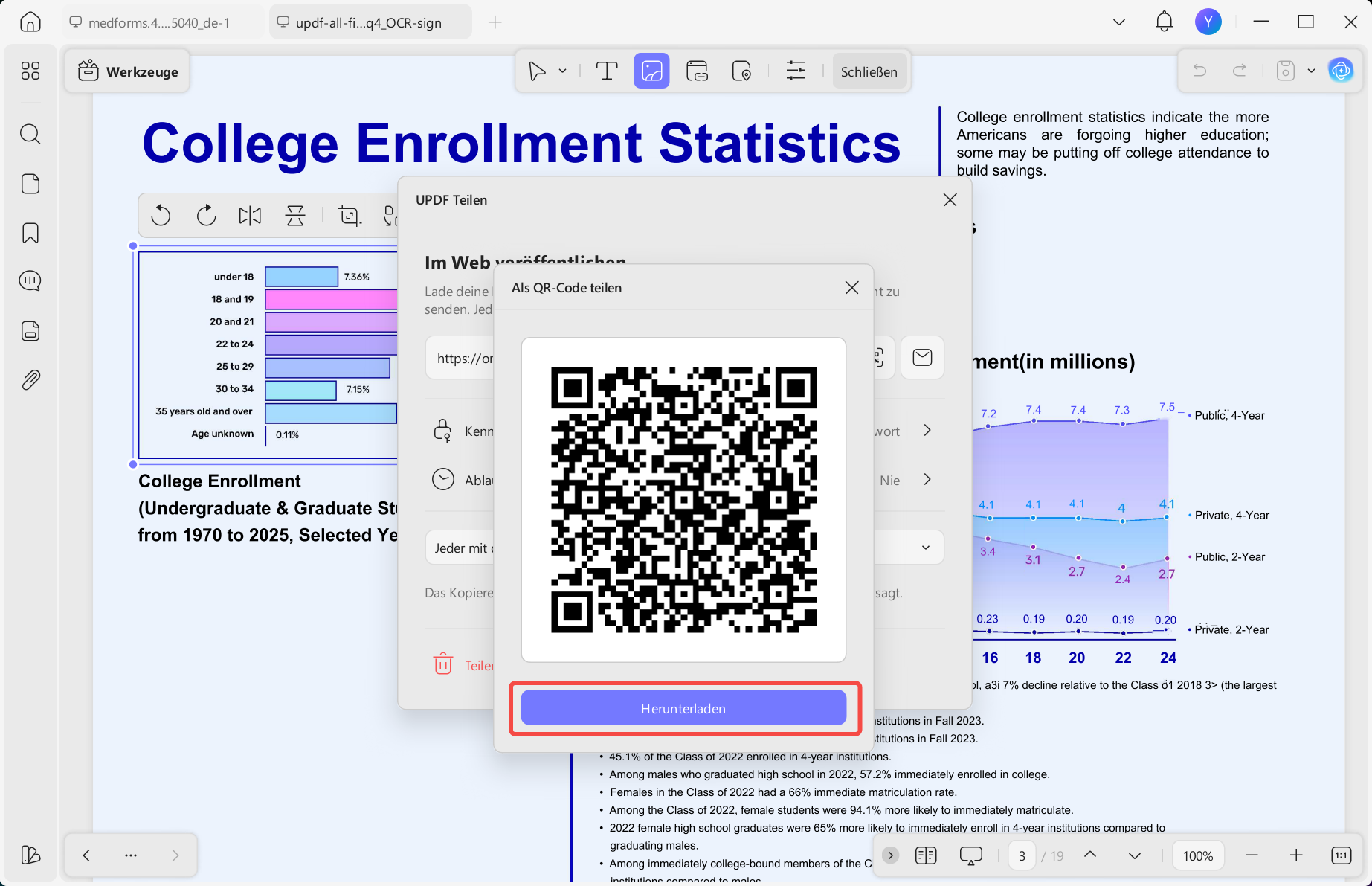Rotate image counterclockwise
1372x886 pixels.
pos(161,216)
